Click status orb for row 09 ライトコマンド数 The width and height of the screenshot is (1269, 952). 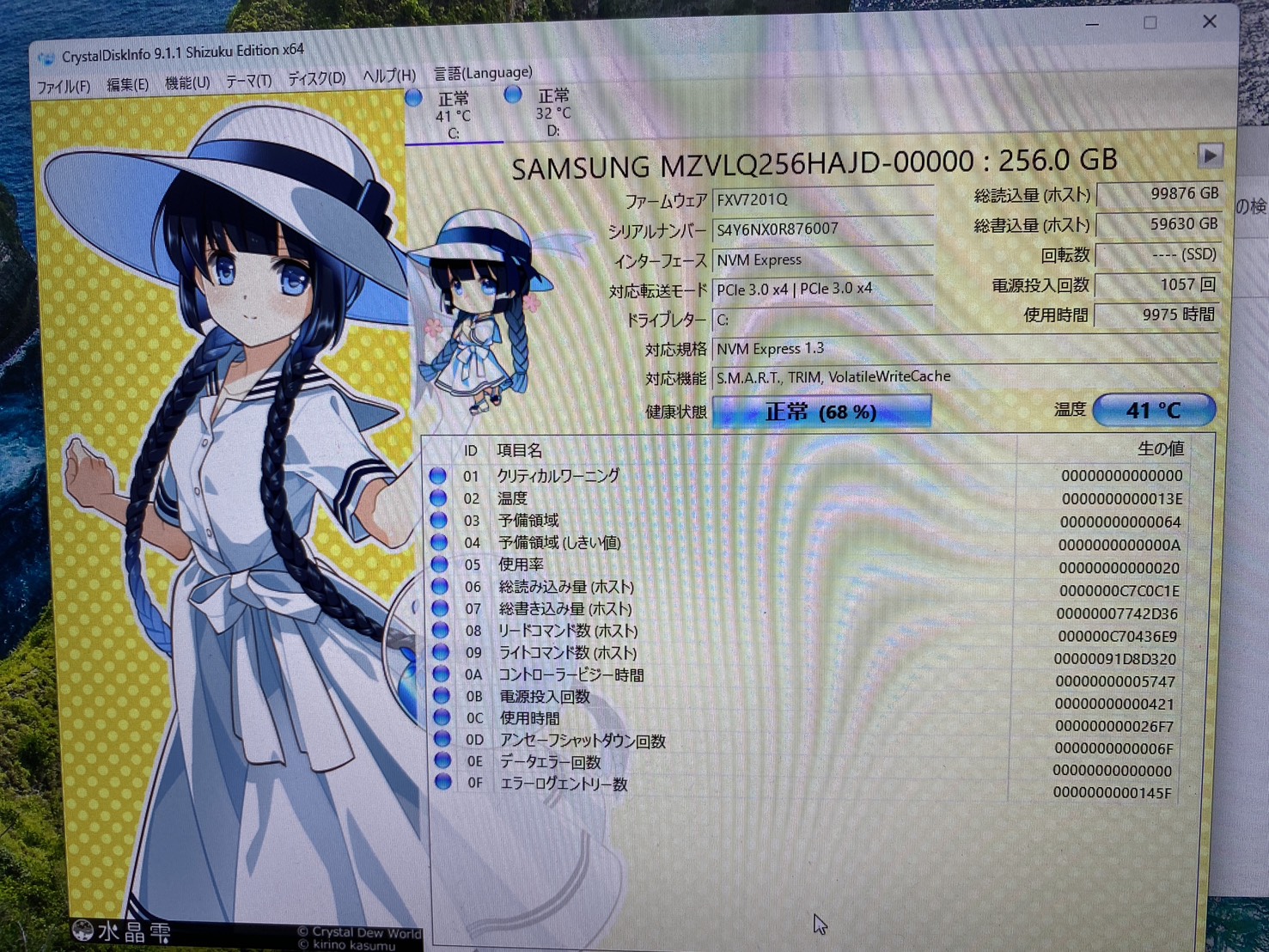pyautogui.click(x=441, y=652)
